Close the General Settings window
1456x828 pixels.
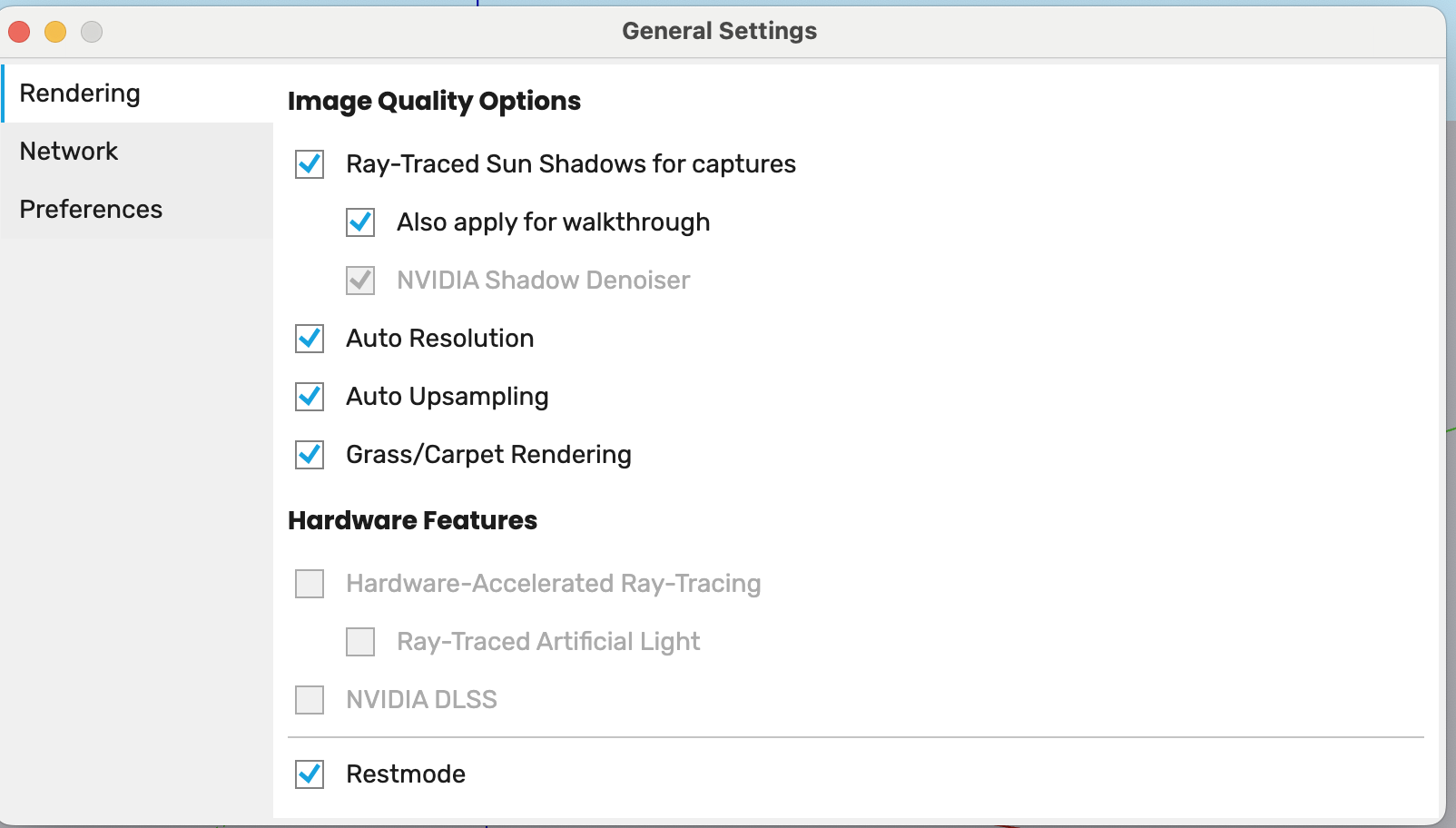(x=19, y=32)
